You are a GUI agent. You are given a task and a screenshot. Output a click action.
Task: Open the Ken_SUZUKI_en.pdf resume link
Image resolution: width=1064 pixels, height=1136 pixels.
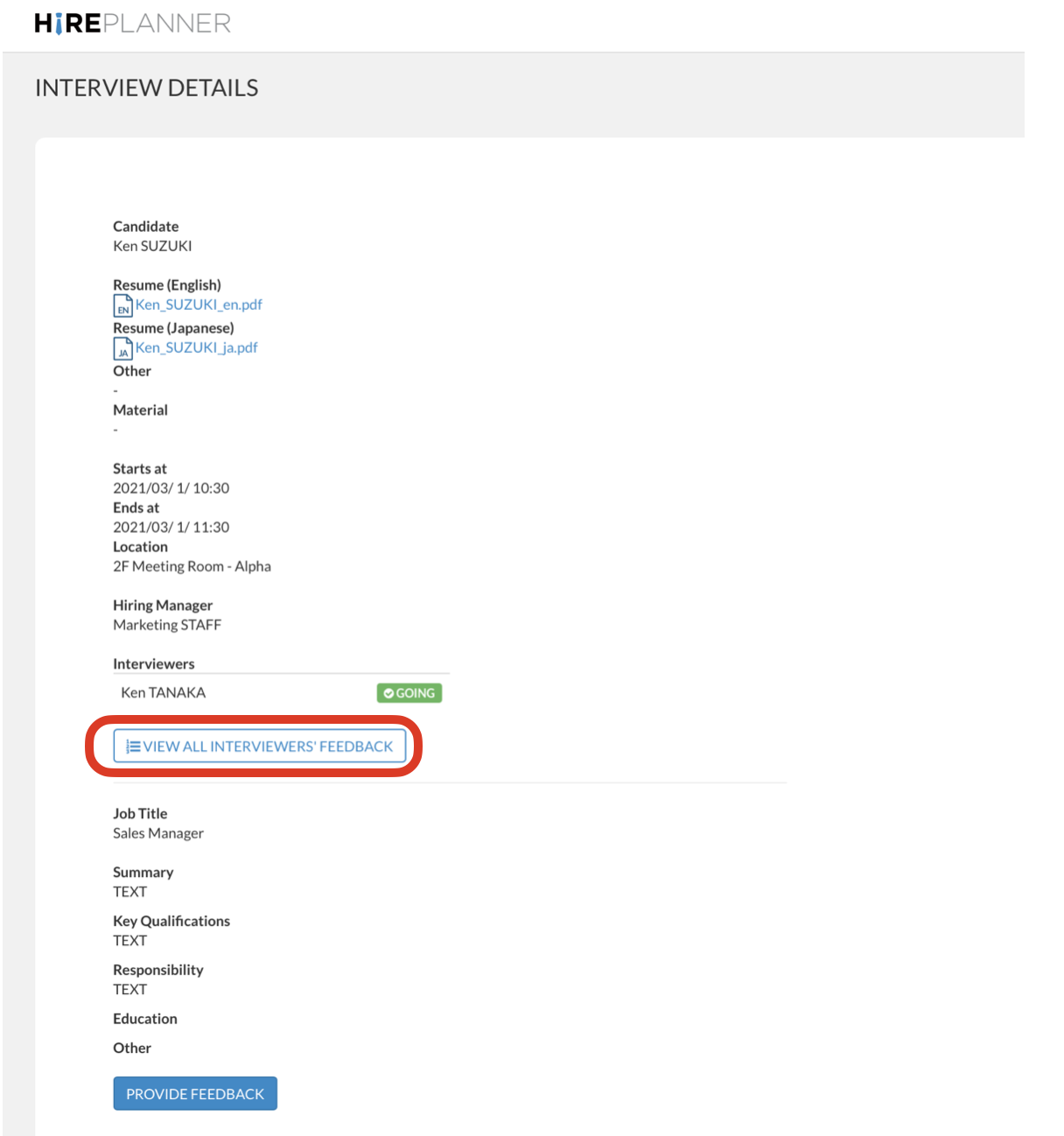(x=199, y=305)
